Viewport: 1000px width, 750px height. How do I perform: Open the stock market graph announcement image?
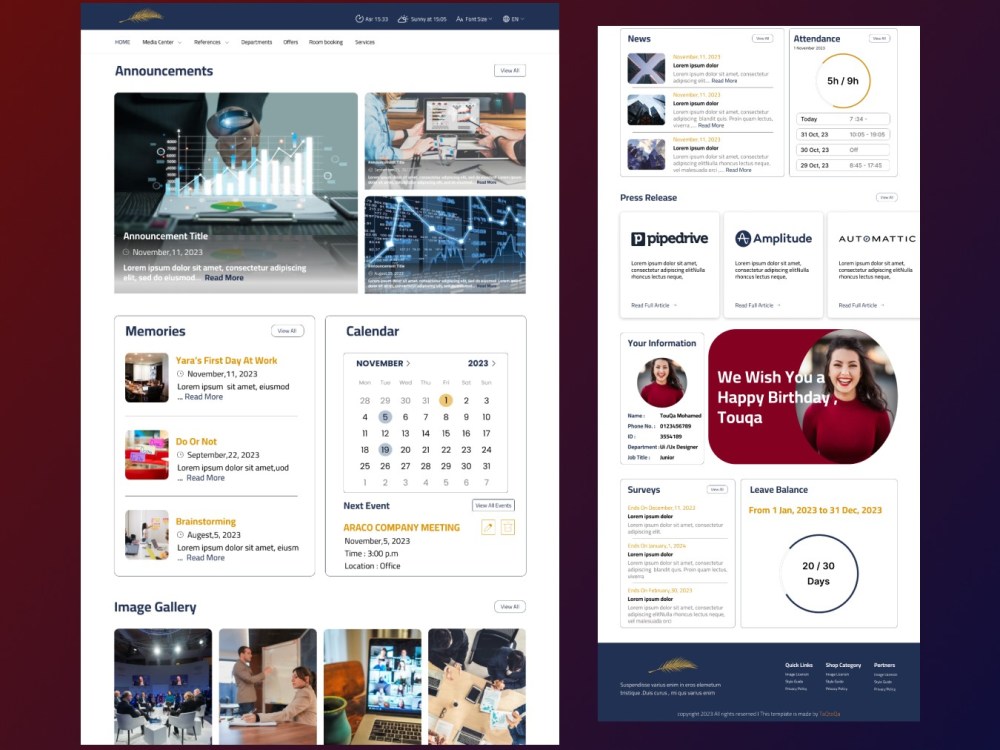coord(445,245)
